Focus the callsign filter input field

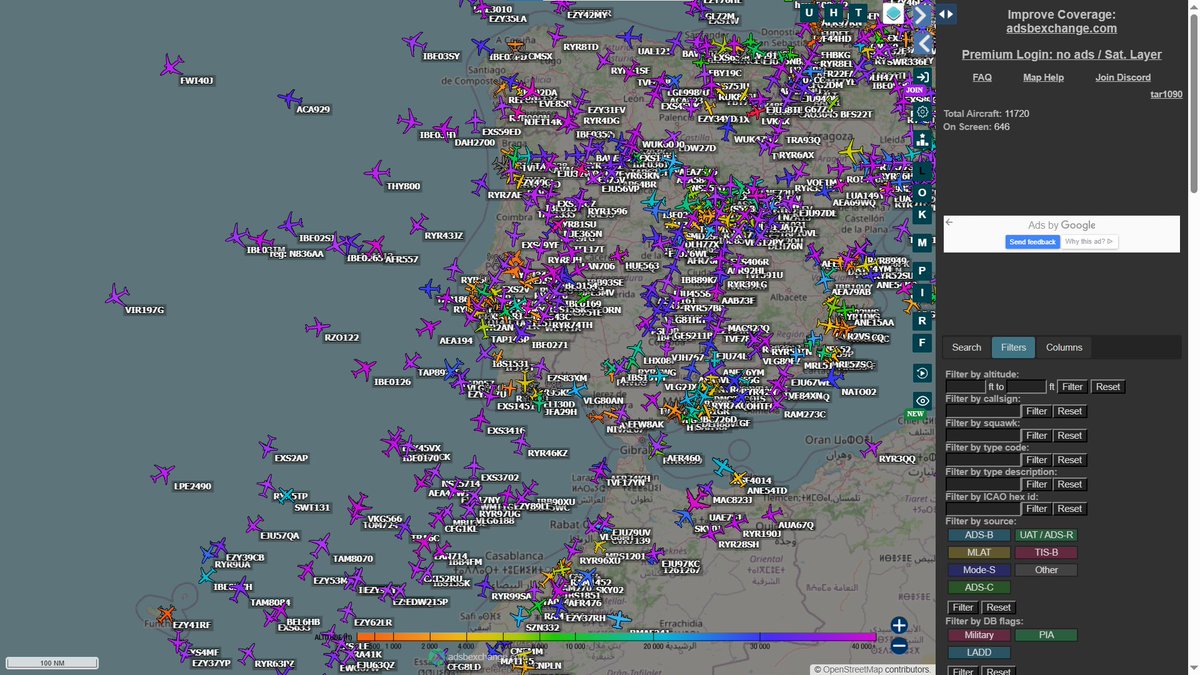click(982, 411)
